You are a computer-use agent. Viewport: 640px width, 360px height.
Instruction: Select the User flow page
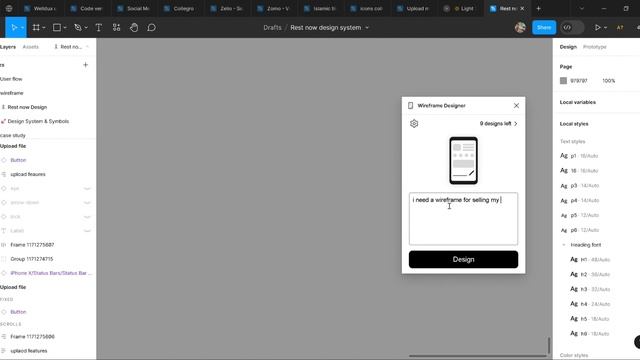(x=11, y=79)
